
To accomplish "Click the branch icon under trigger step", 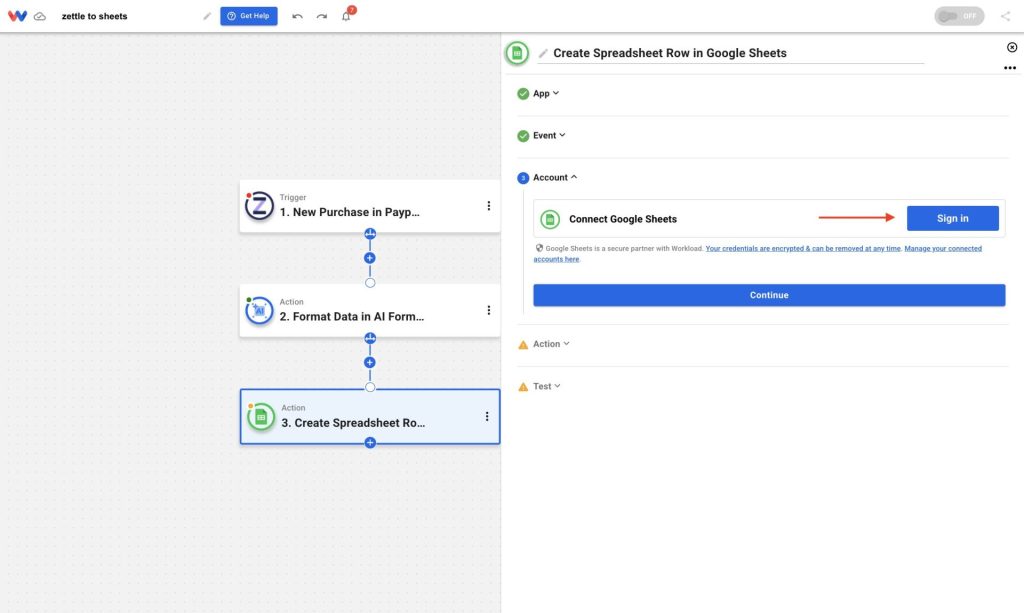I will 370,234.
